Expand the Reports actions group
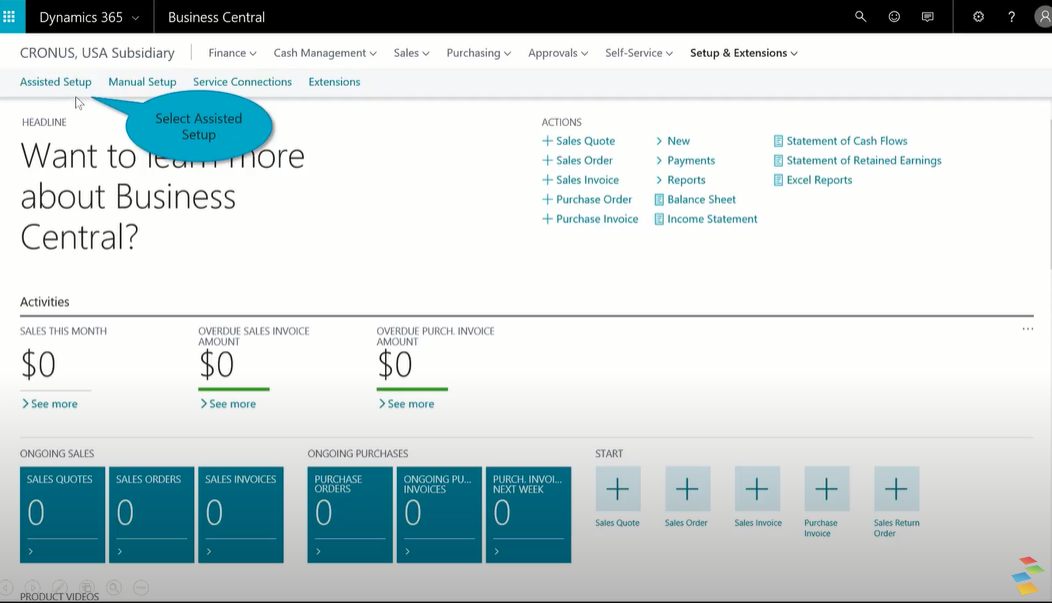Viewport: 1052px width, 603px height. point(681,180)
